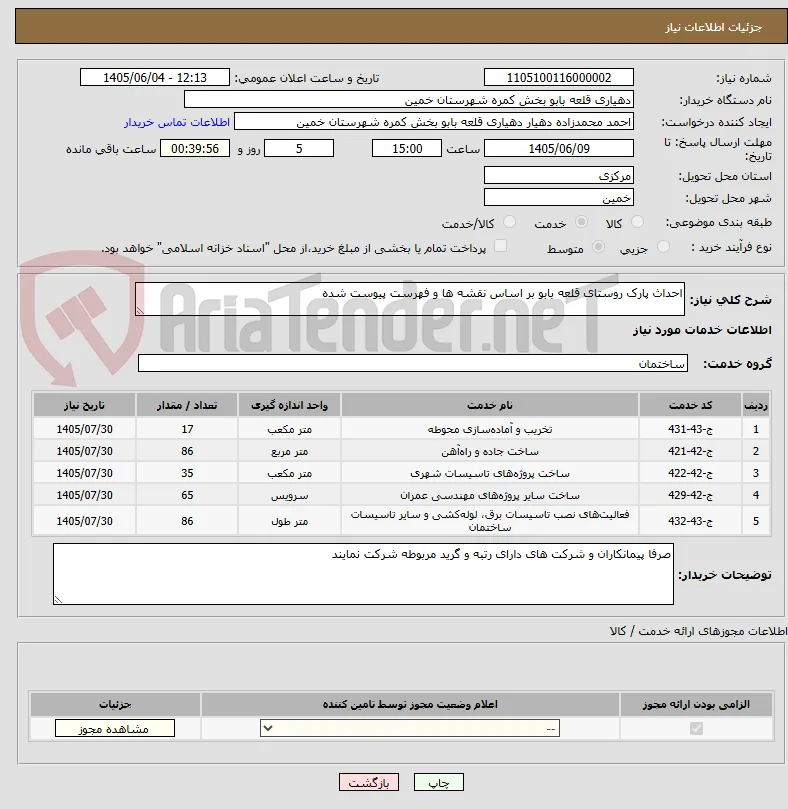Click service code ج-43-431
Image resolution: width=788 pixels, height=809 pixels.
690,429
